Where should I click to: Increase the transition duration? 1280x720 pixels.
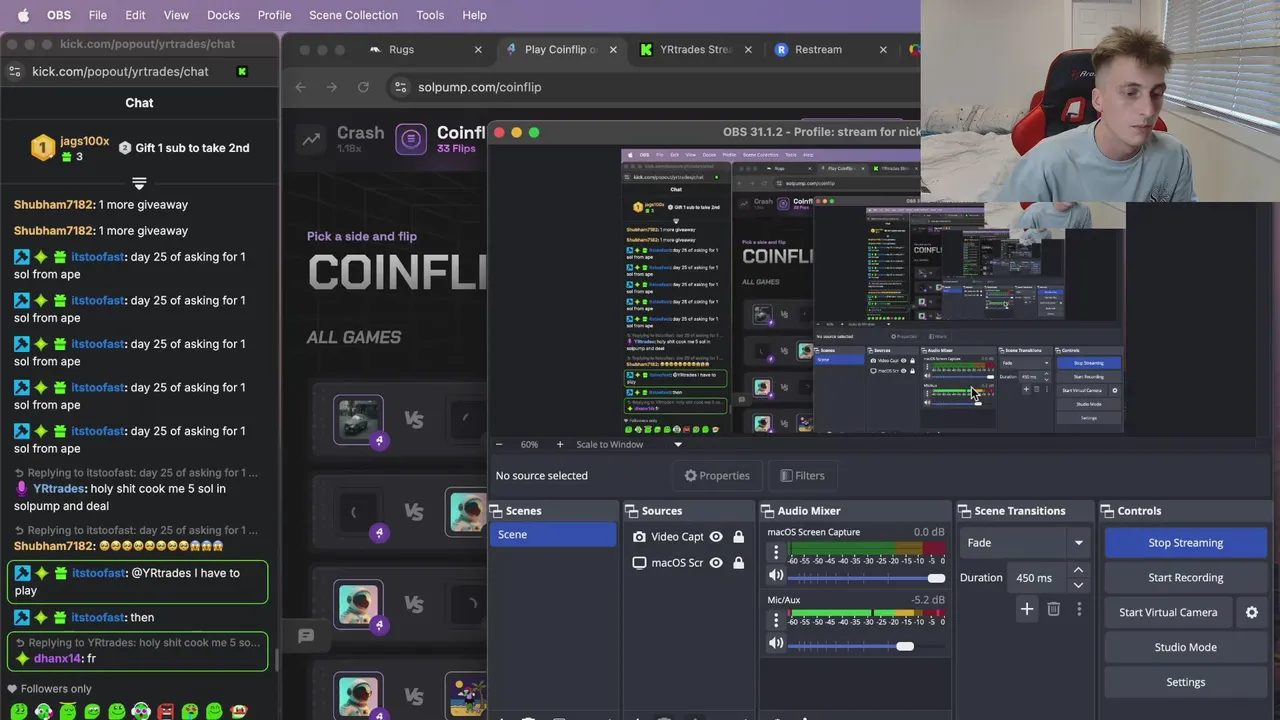[1078, 571]
